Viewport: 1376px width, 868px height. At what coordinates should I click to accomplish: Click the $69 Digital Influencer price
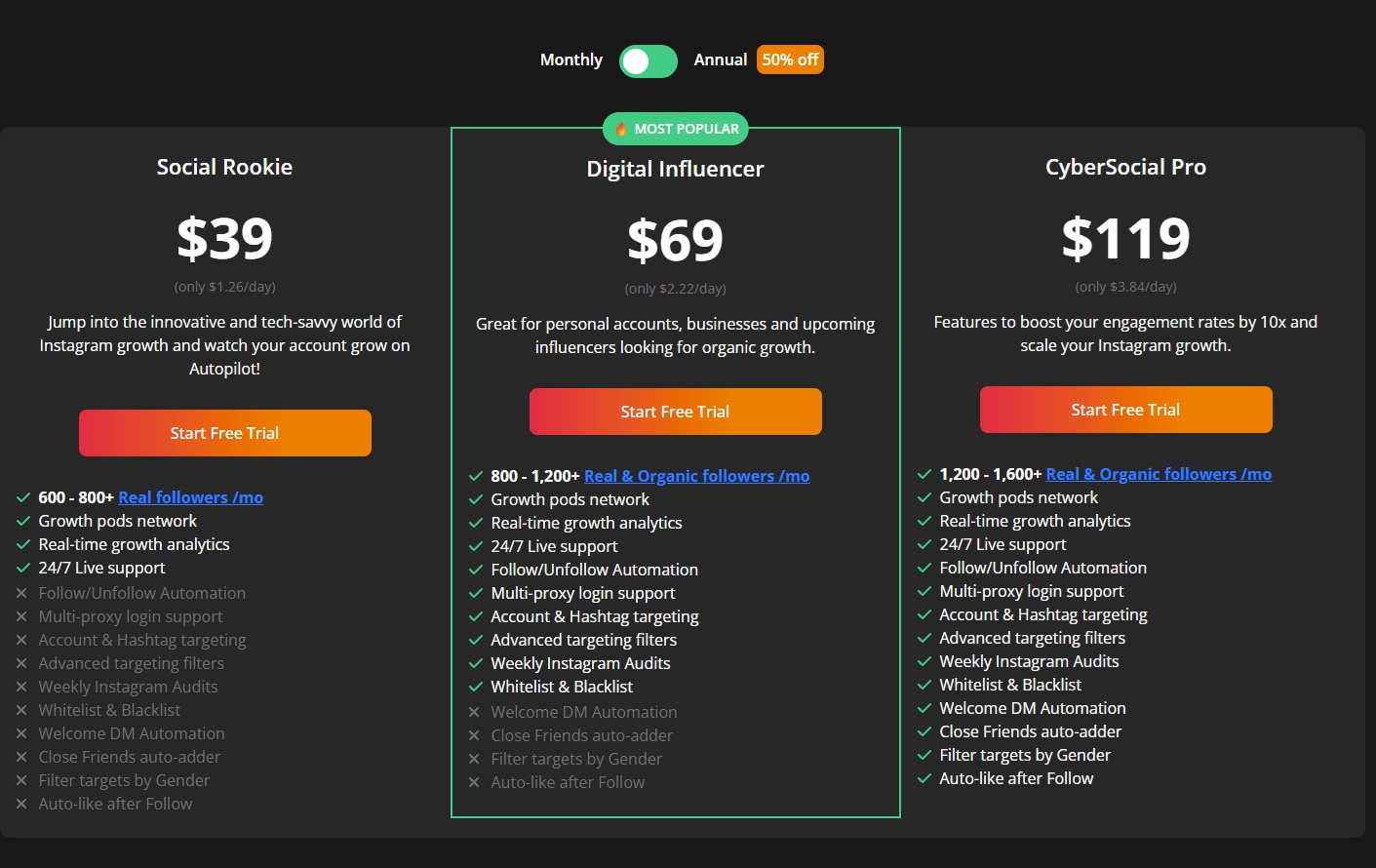coord(676,240)
